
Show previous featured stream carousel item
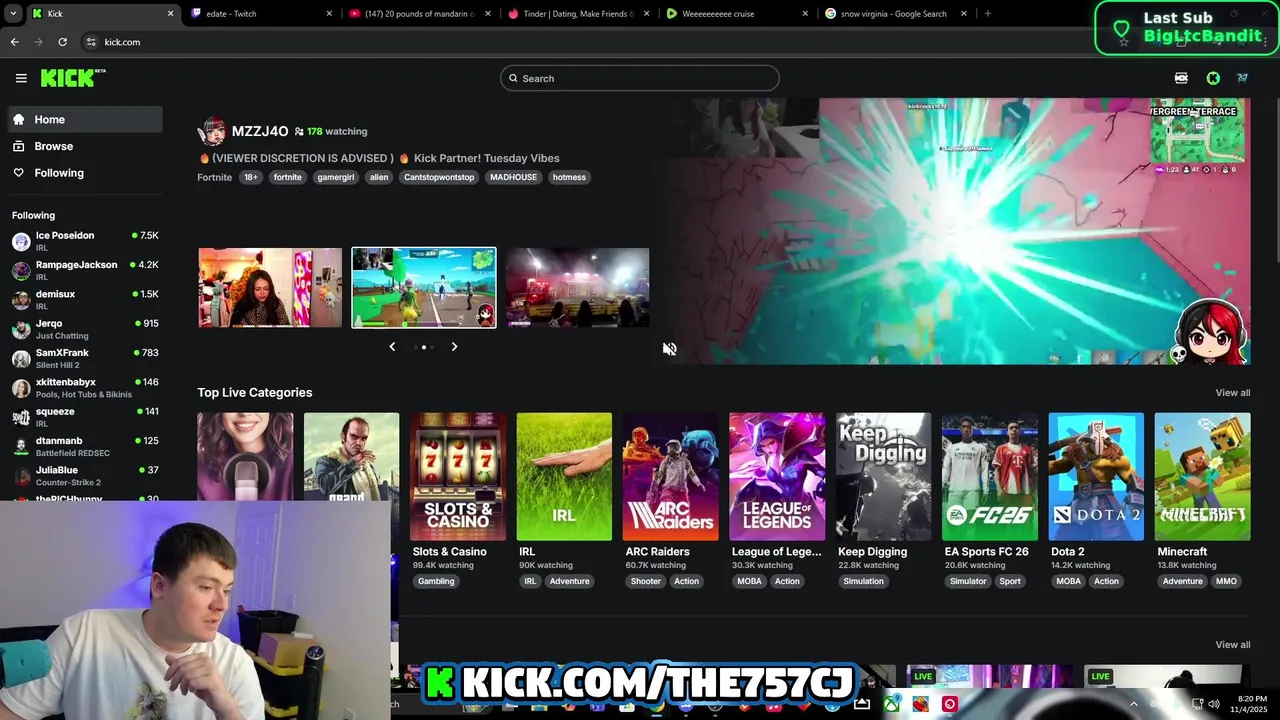coord(392,347)
